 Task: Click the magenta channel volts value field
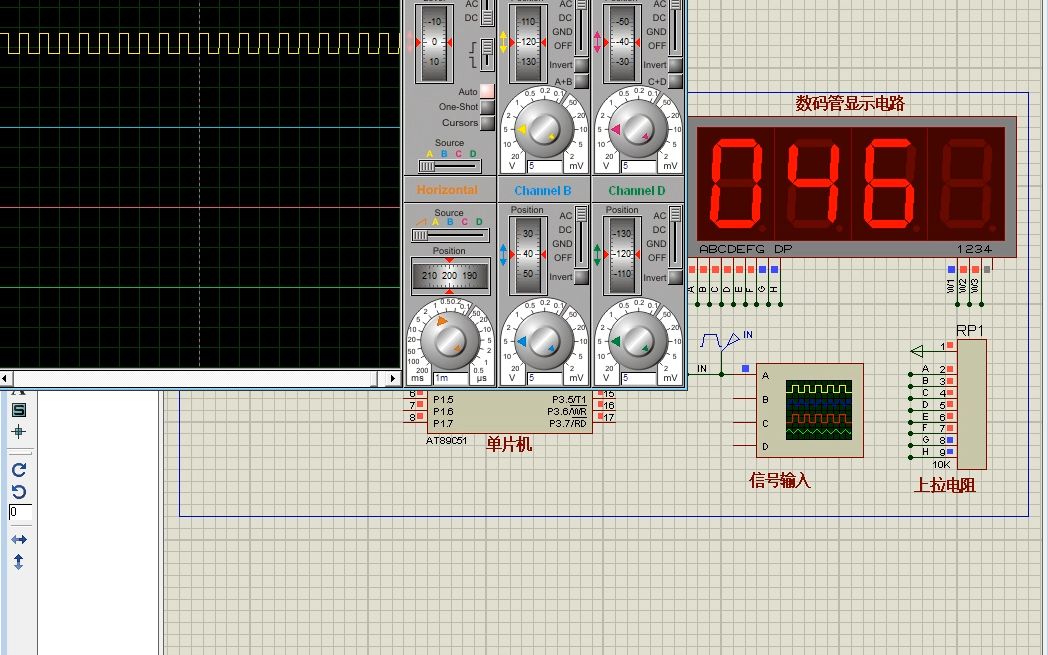tap(638, 166)
